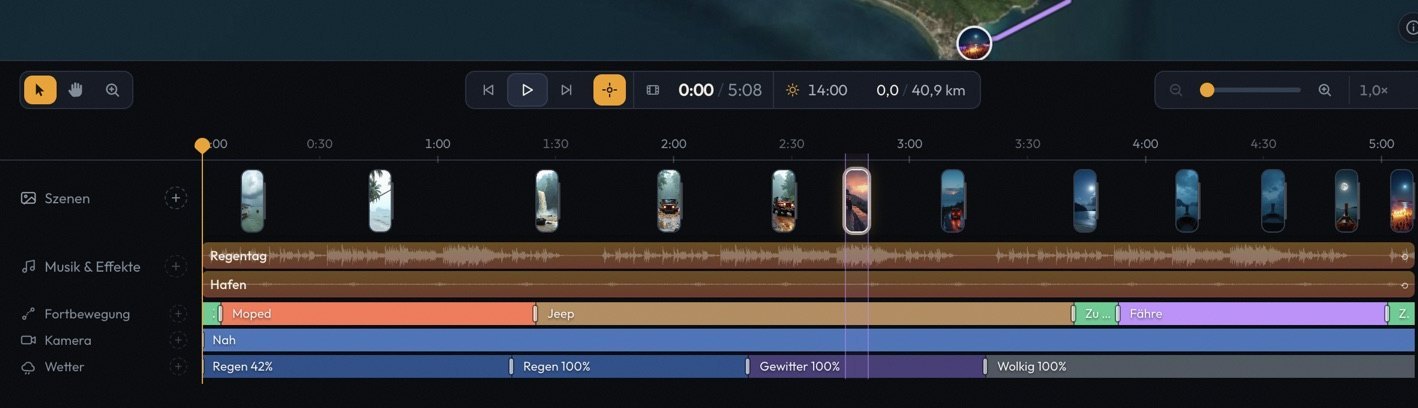Select the Regen 42% weather segment
The width and height of the screenshot is (1418, 408).
(x=356, y=367)
